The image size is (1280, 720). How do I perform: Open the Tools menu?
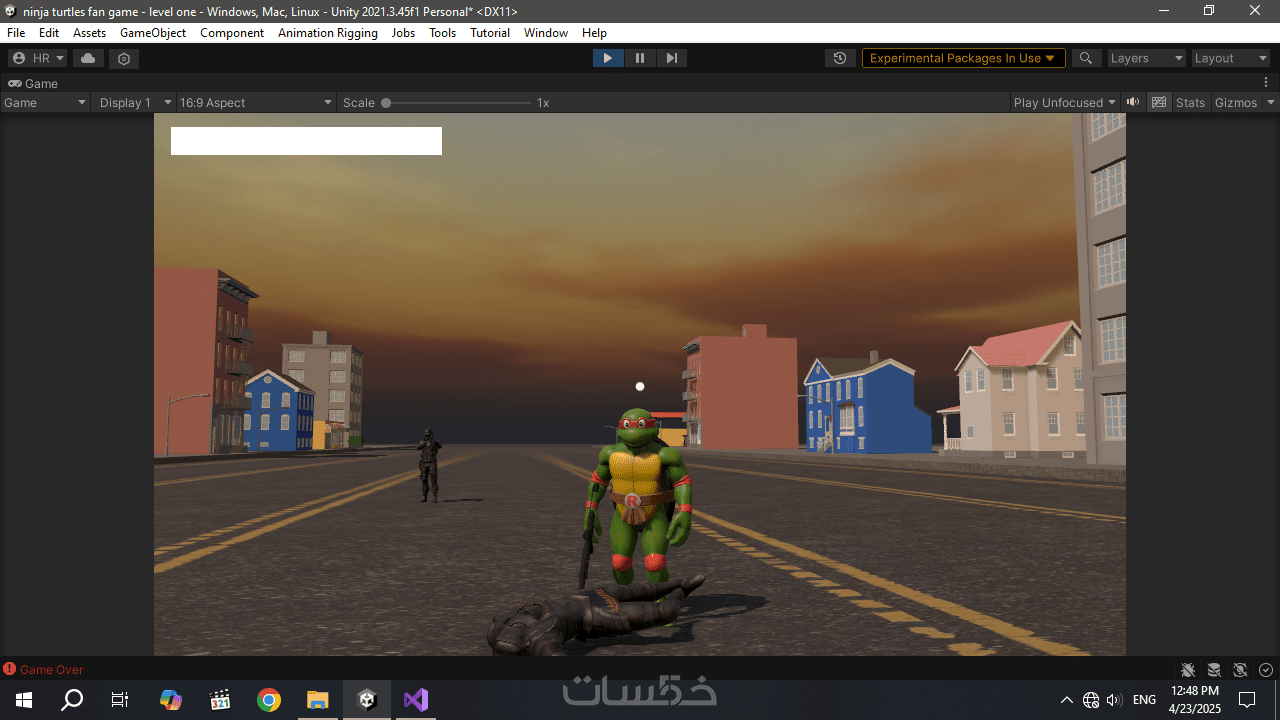tap(442, 33)
